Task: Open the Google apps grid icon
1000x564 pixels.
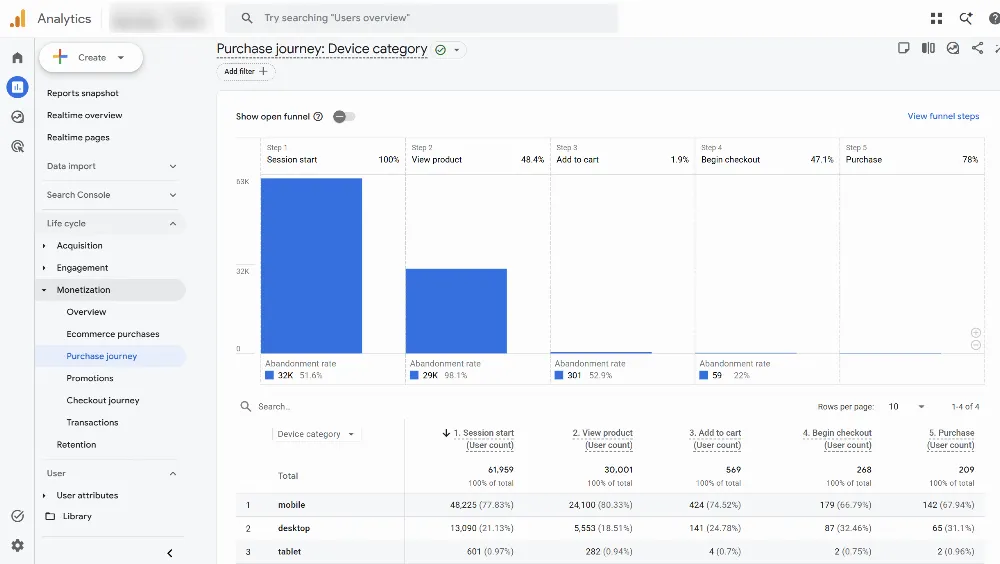Action: (936, 19)
